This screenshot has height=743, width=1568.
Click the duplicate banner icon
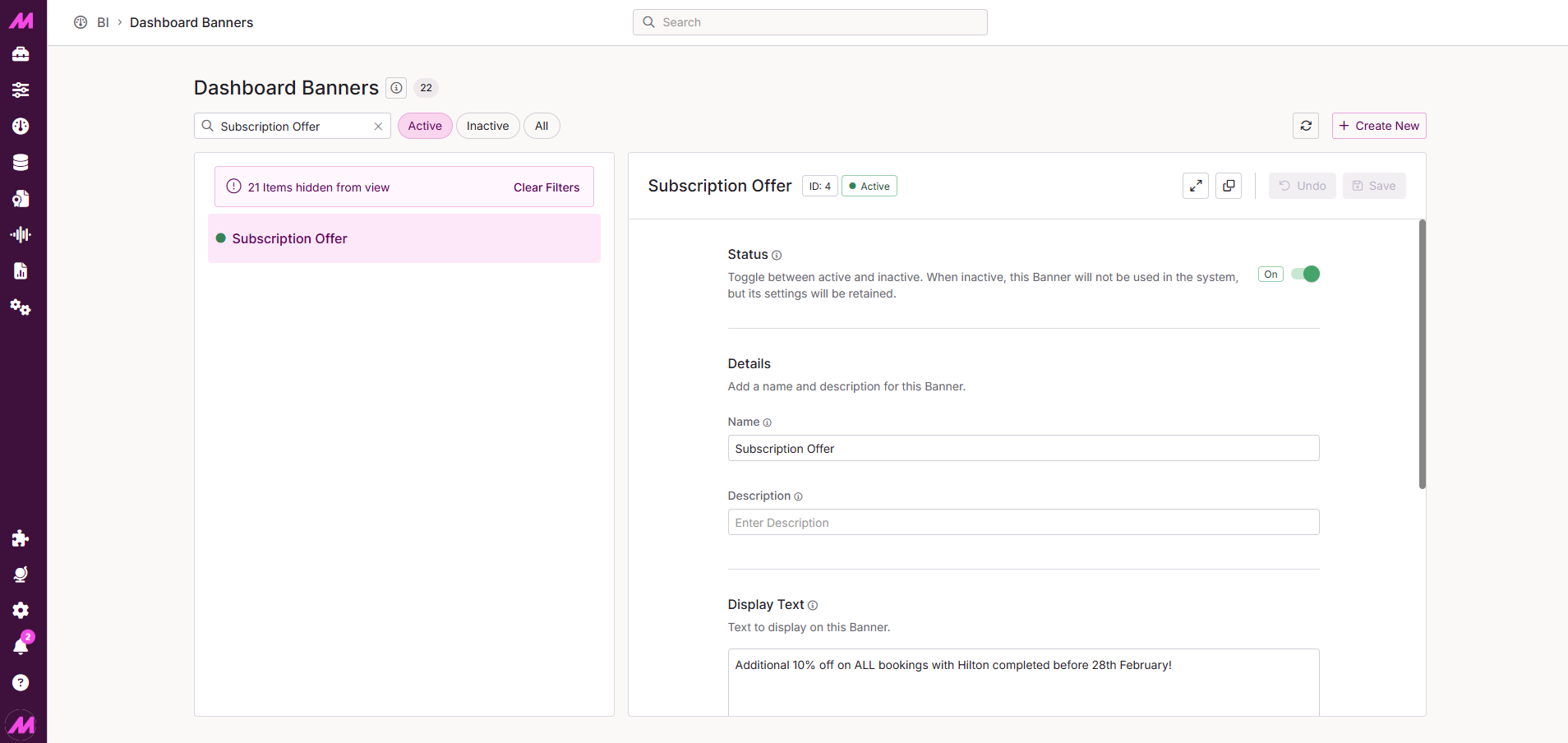point(1229,186)
